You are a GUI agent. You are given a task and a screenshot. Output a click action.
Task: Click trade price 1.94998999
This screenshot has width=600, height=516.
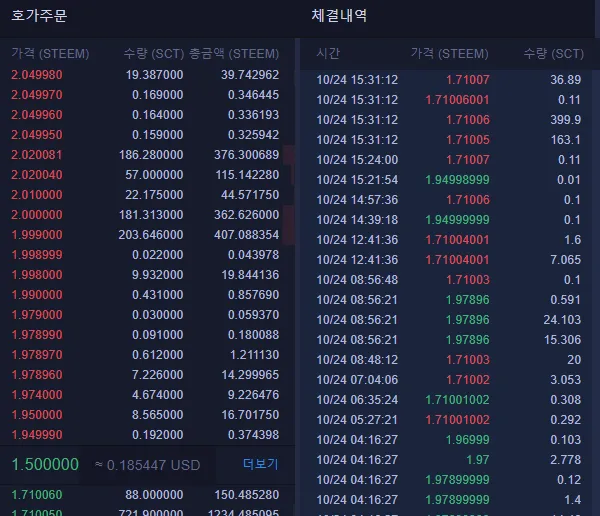pyautogui.click(x=457, y=180)
